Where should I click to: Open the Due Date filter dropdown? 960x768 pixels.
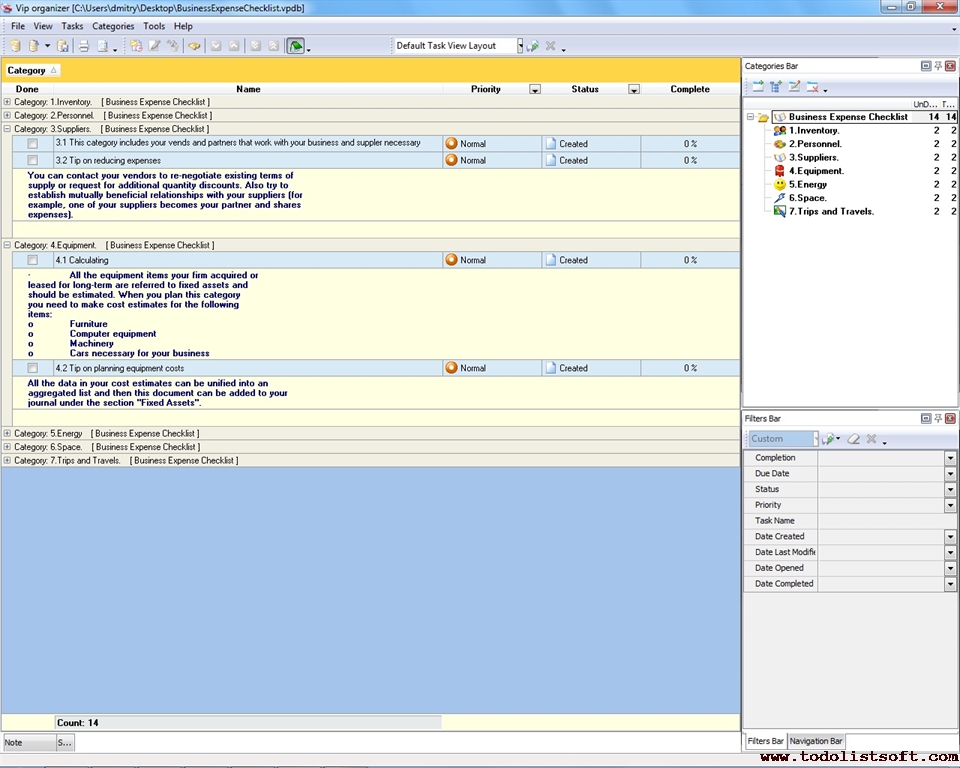pyautogui.click(x=950, y=474)
